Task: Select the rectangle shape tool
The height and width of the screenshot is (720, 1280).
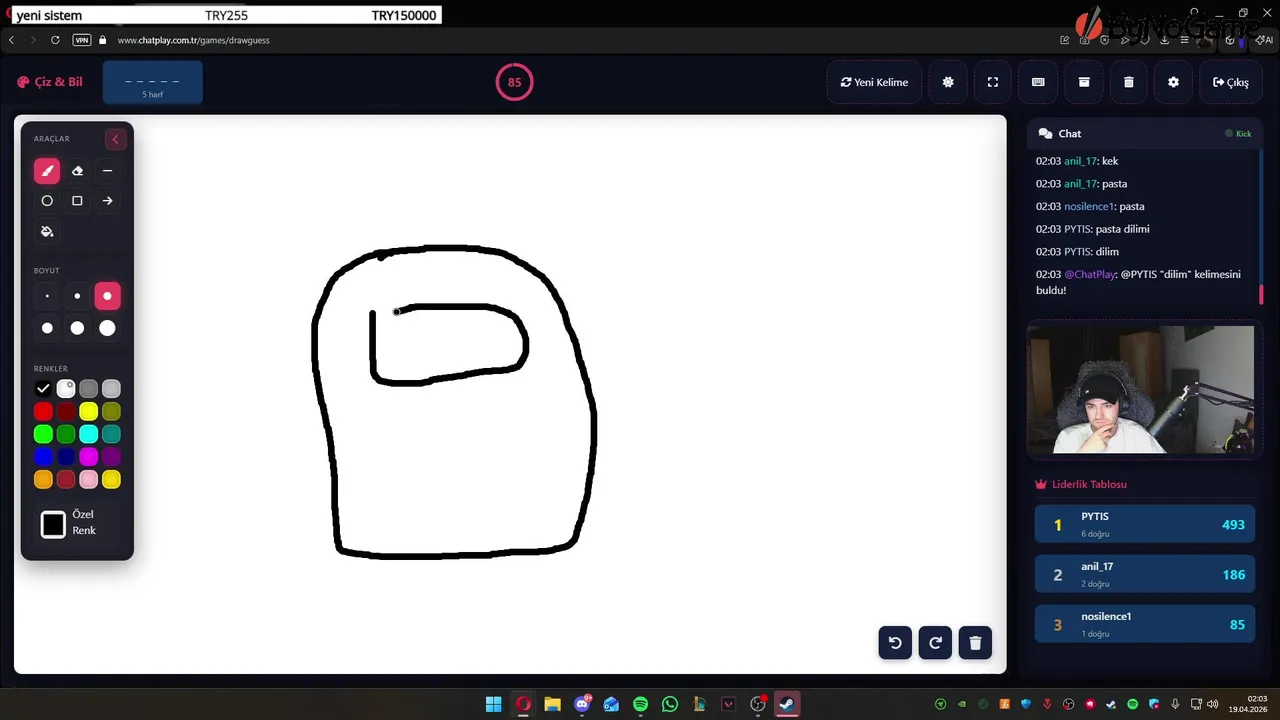Action: [x=77, y=201]
